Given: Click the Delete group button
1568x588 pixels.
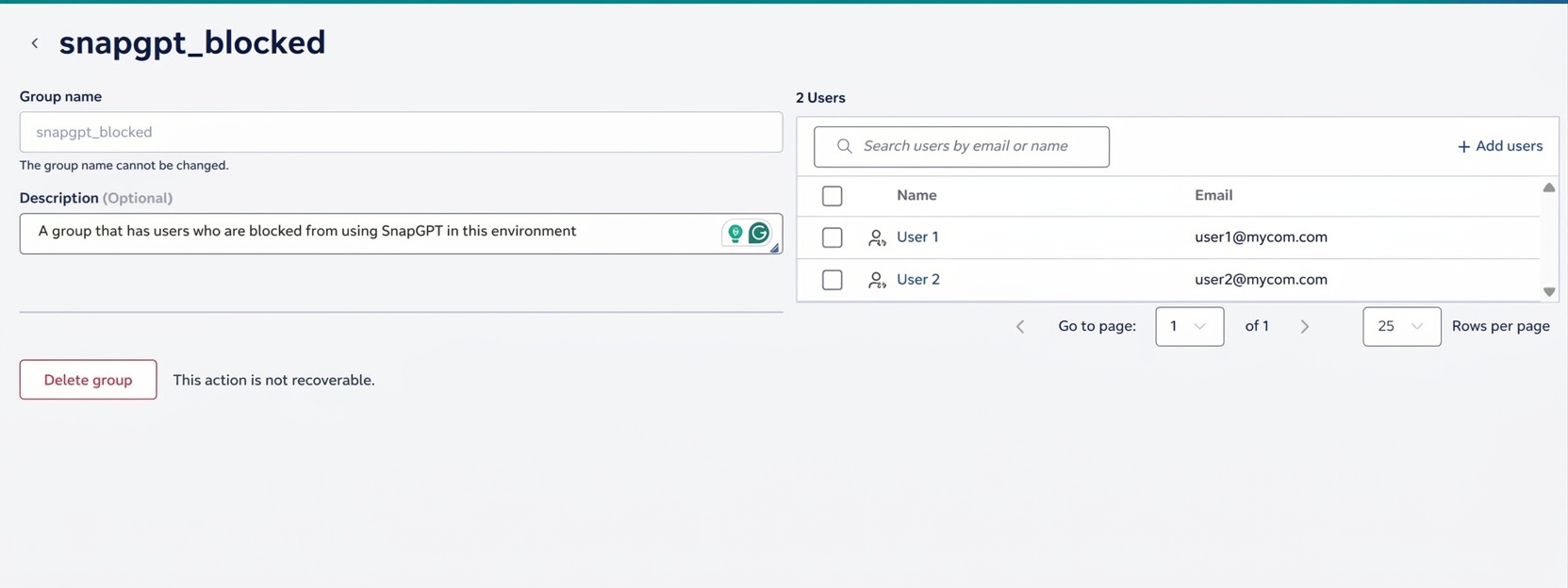Looking at the screenshot, I should click(88, 380).
